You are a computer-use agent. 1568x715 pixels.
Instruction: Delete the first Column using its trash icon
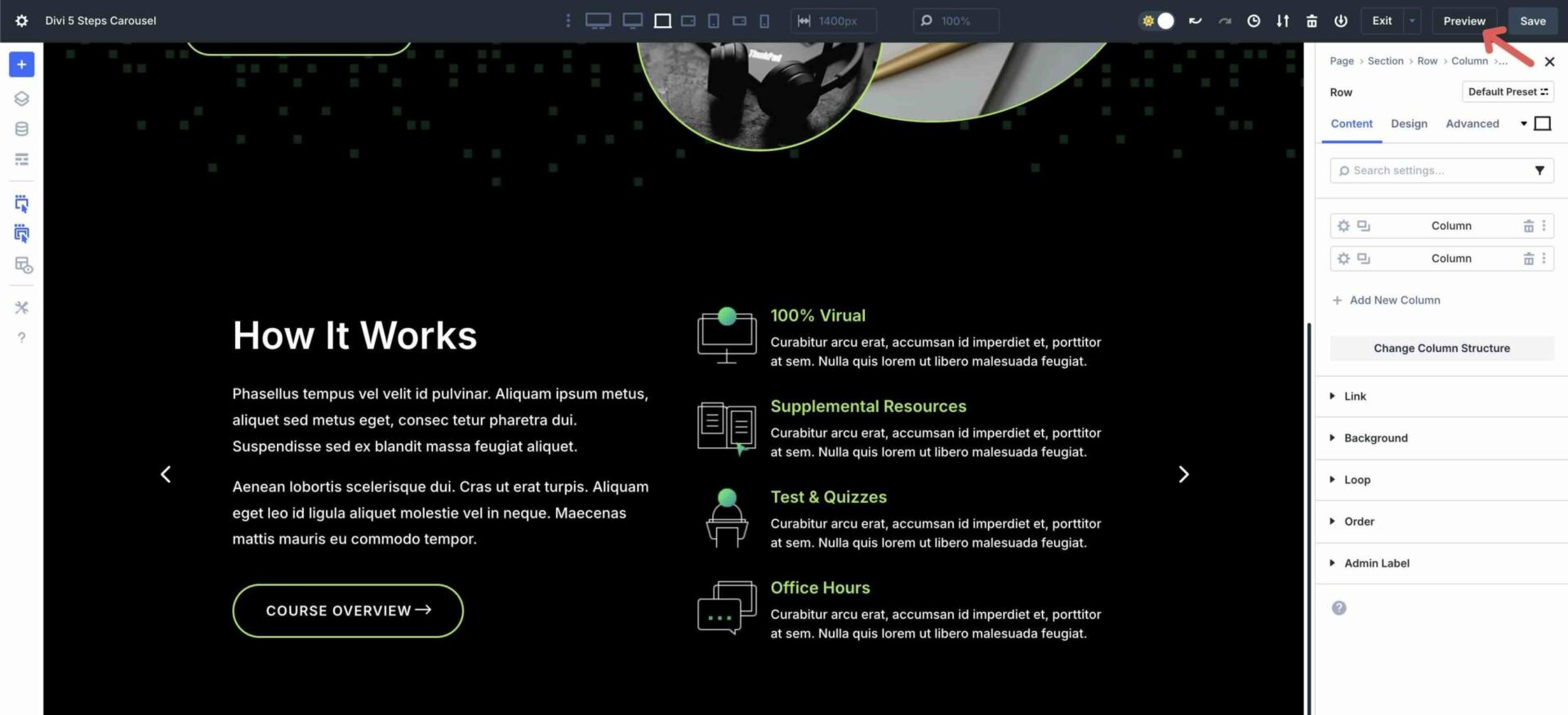(1528, 226)
